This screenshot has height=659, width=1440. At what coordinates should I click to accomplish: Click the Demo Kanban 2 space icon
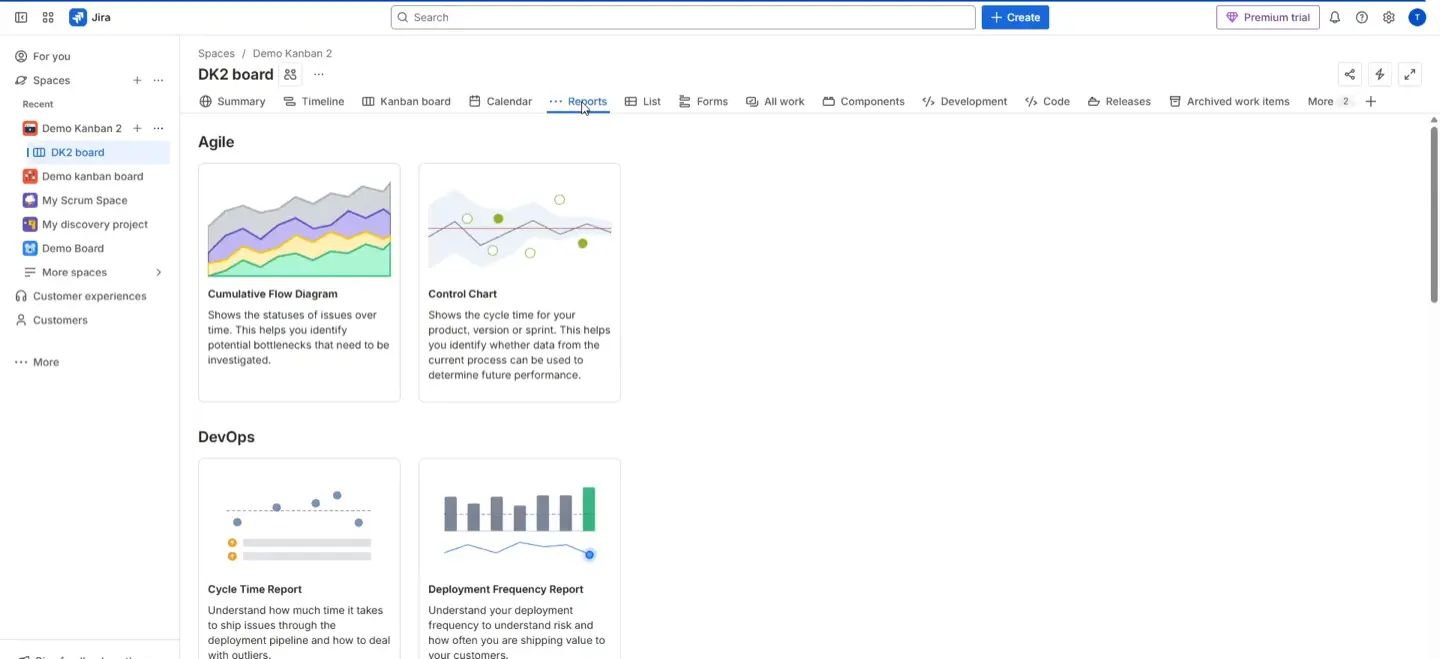point(30,128)
